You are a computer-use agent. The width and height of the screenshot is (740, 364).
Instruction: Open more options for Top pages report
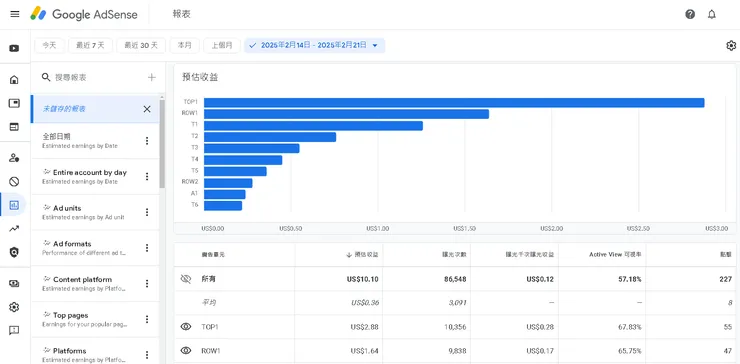[147, 320]
